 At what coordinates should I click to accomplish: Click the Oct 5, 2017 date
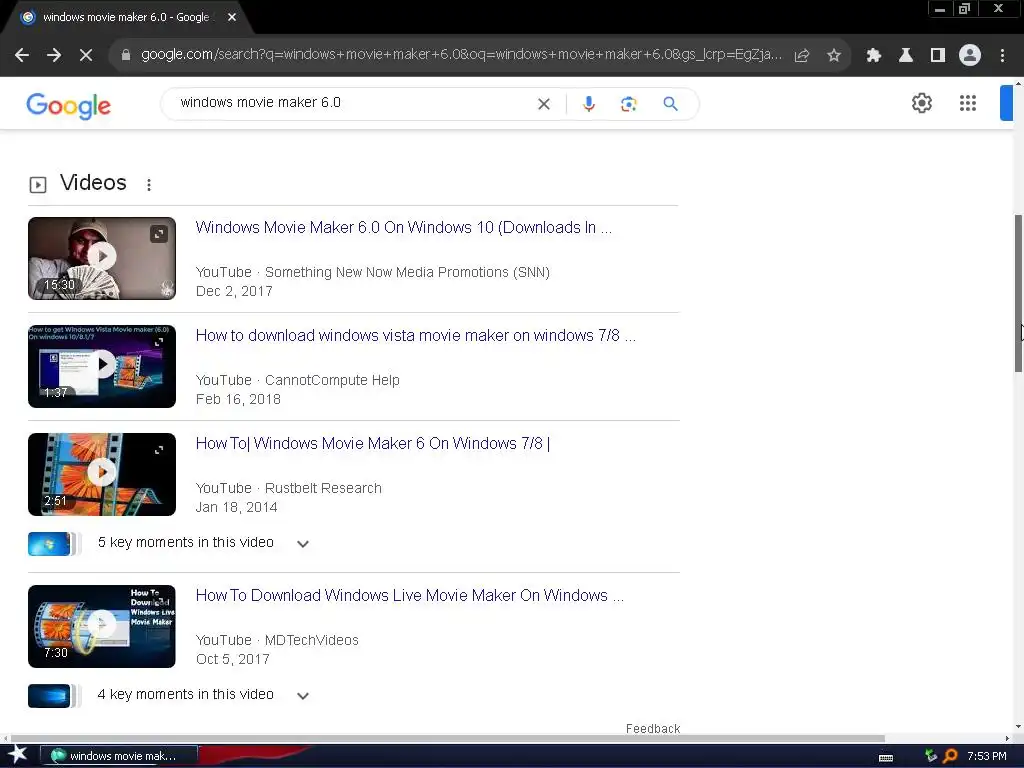[x=232, y=660]
